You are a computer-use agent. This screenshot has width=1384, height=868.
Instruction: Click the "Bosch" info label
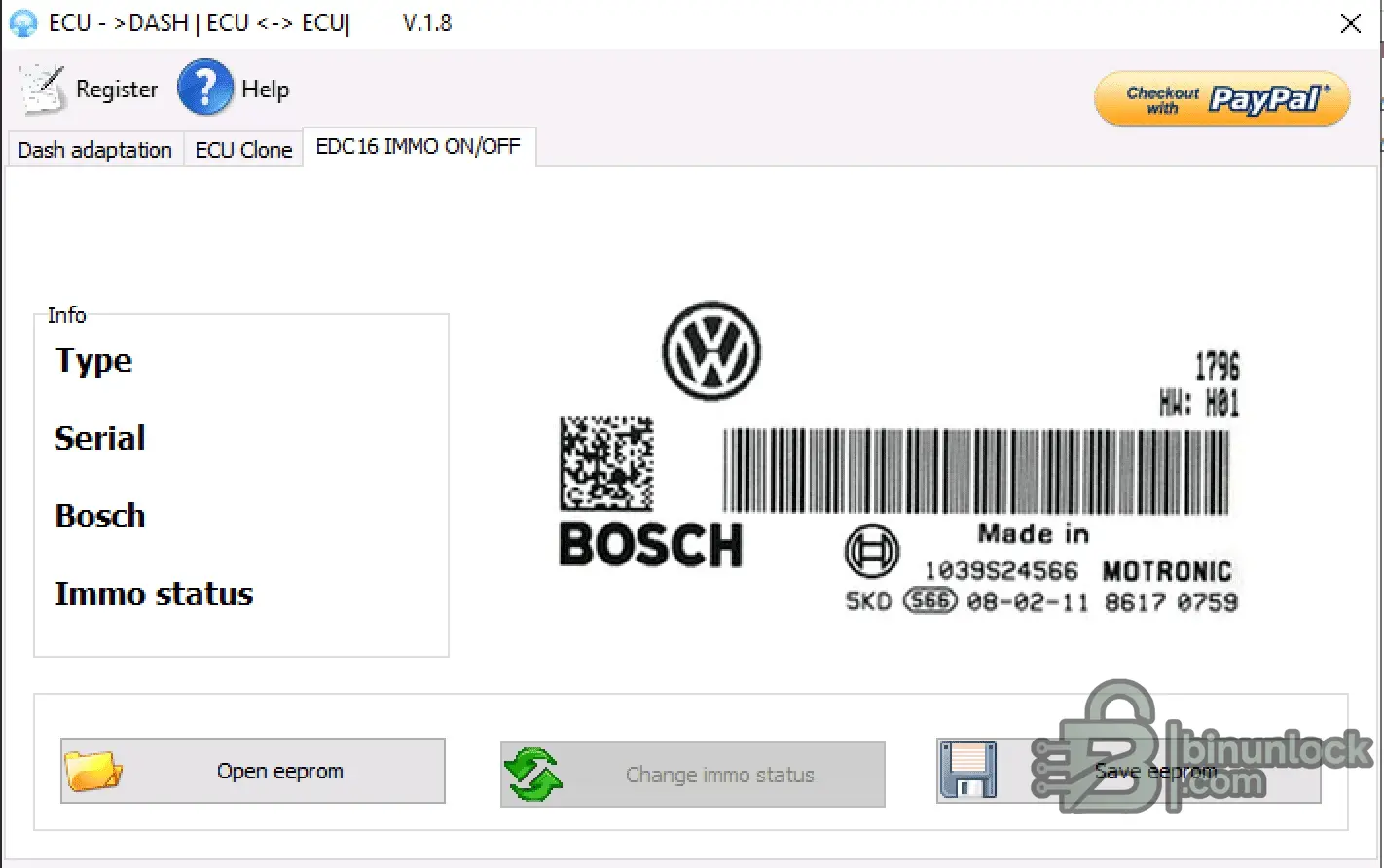point(100,516)
